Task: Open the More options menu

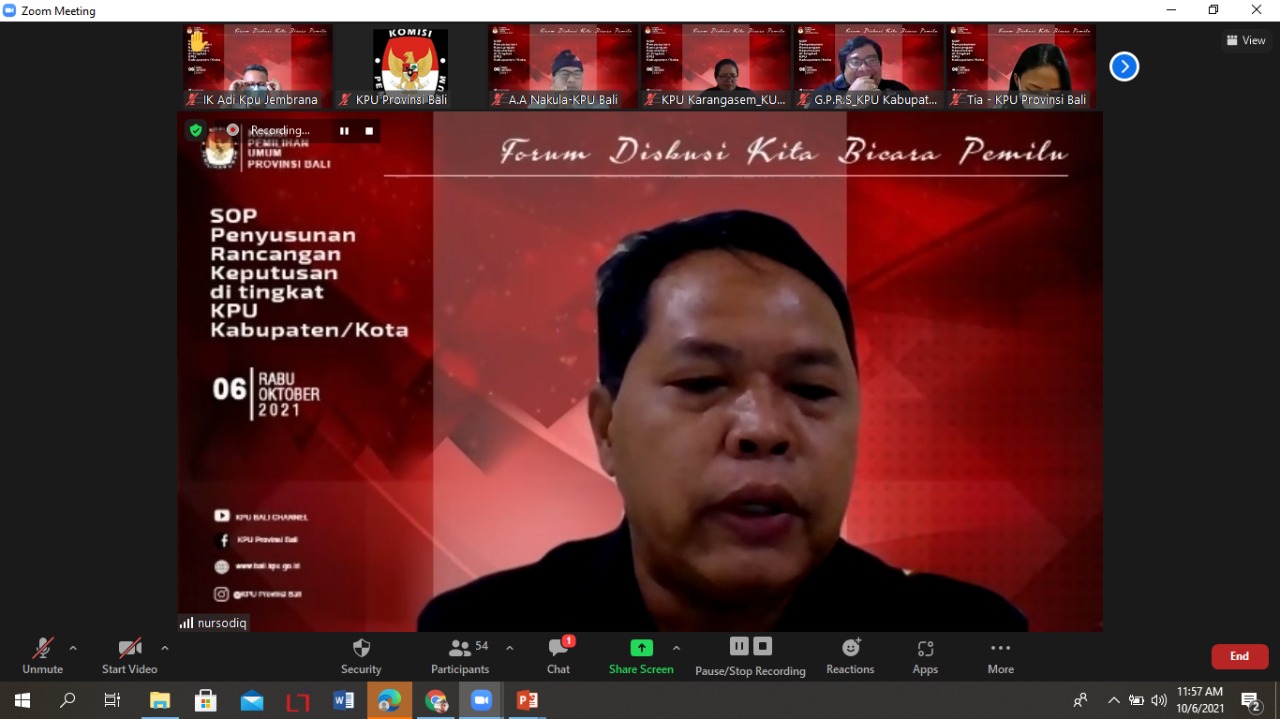Action: coord(1000,655)
